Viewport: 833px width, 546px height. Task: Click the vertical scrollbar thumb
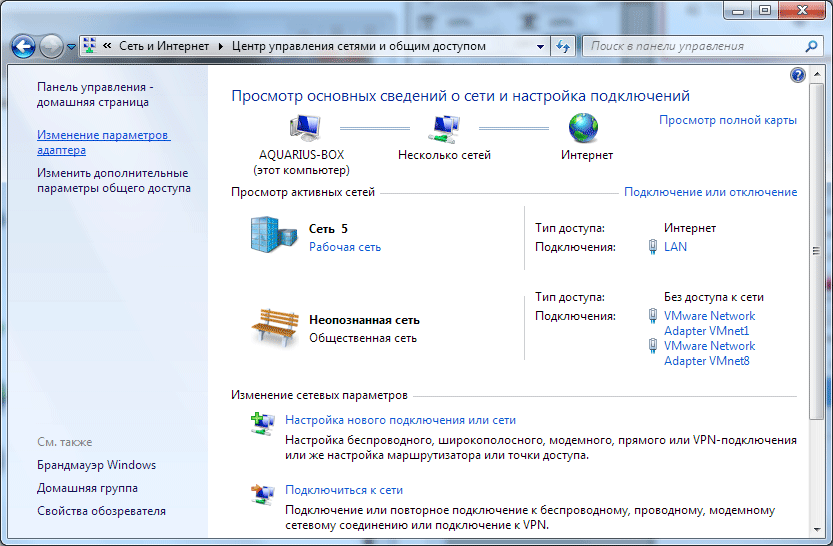816,251
